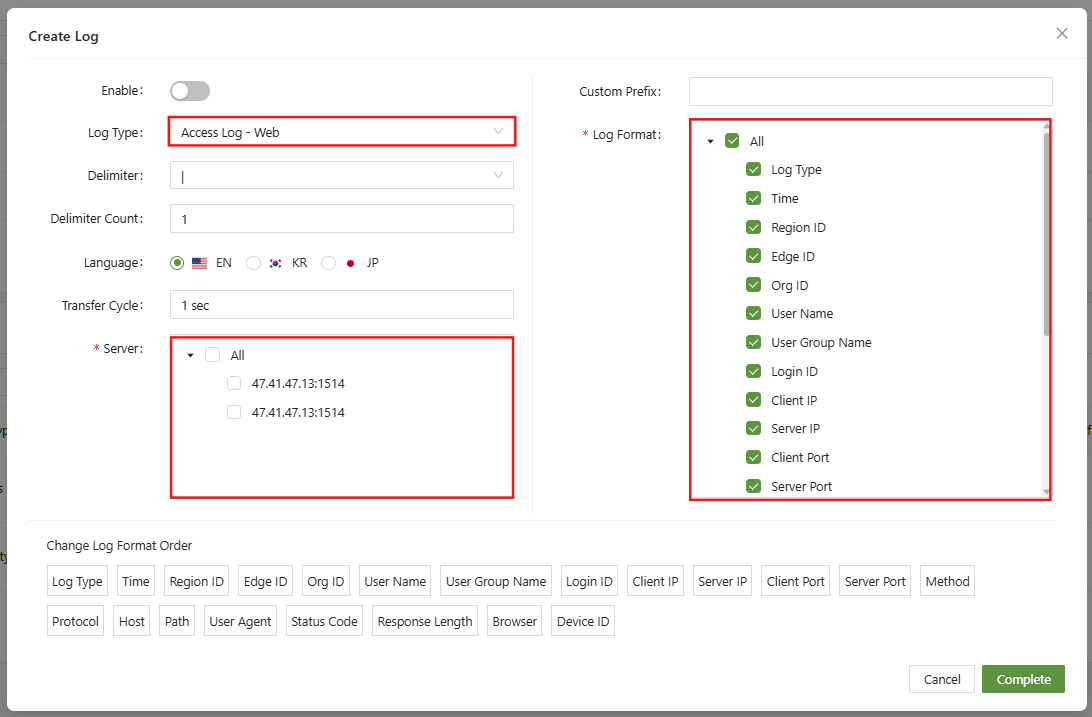The width and height of the screenshot is (1092, 717).
Task: Check the first 47.41.47.13:1514 server checkbox
Action: point(234,383)
